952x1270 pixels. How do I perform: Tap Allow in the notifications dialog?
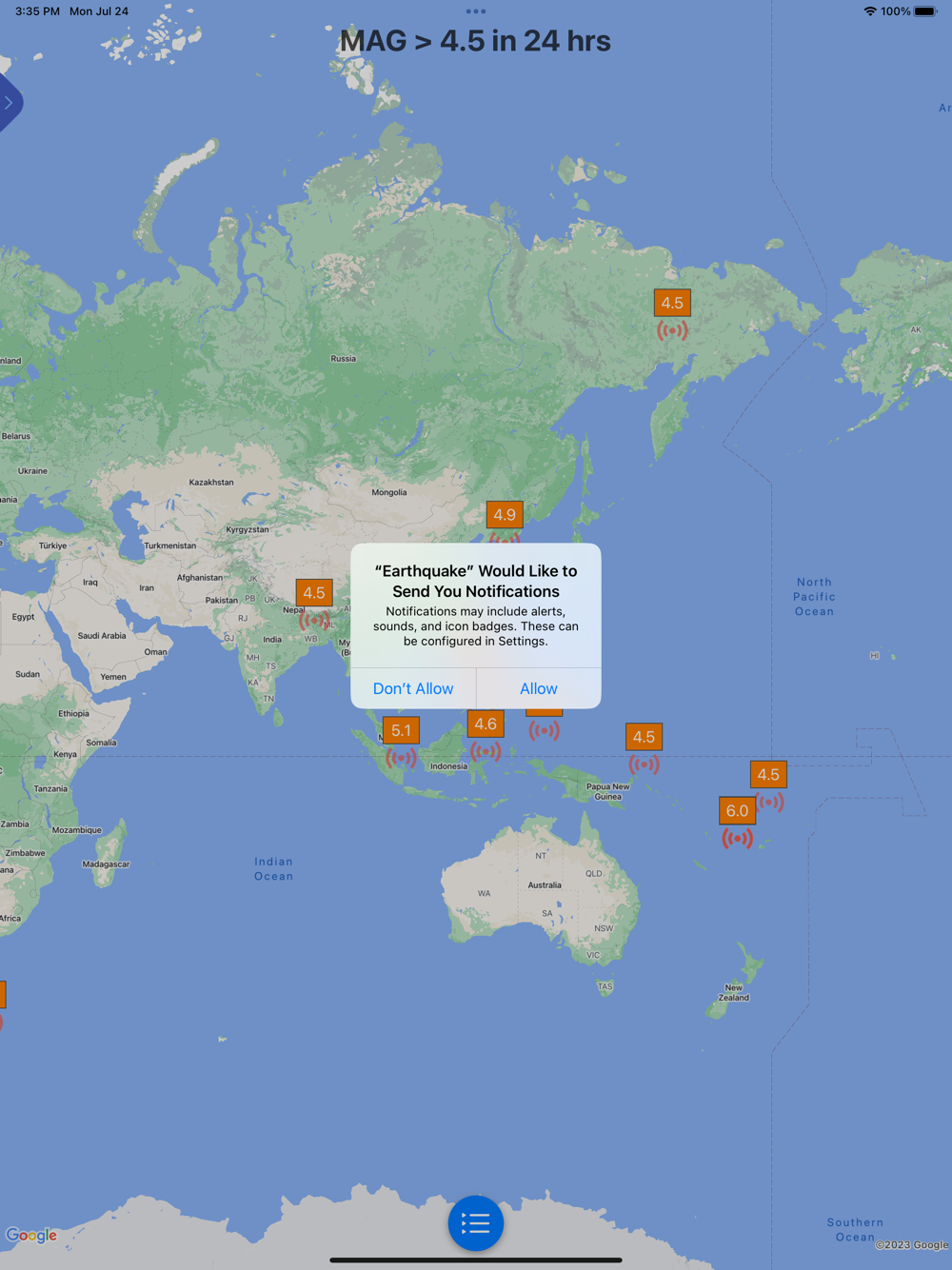click(x=539, y=688)
